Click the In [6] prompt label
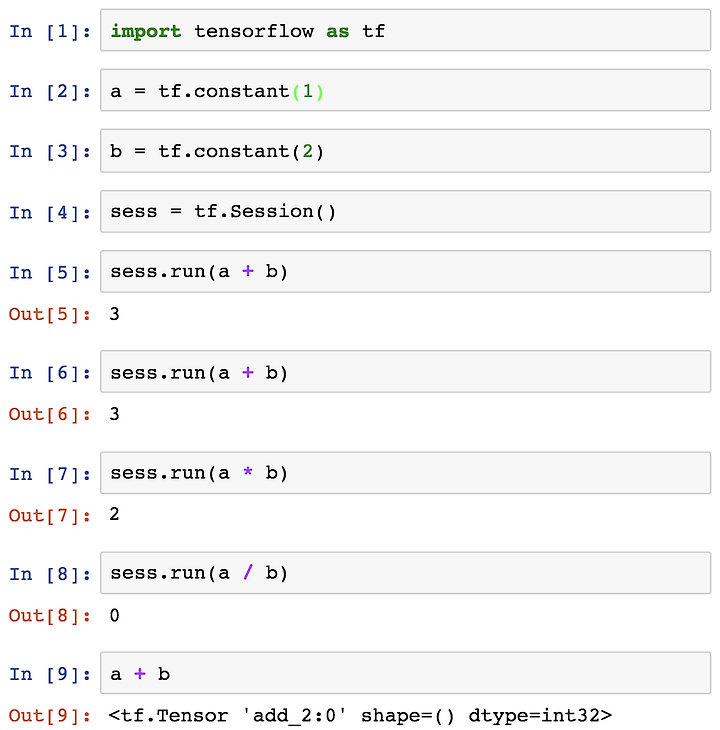720x730 pixels. (50, 373)
